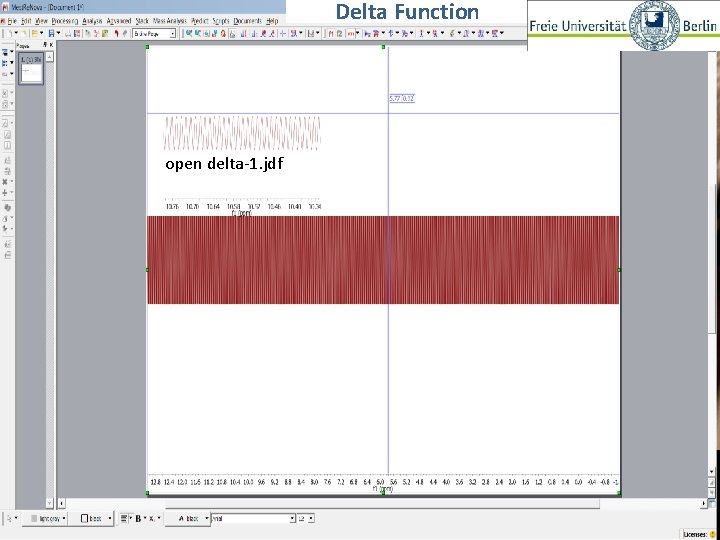This screenshot has width=720, height=540.
Task: Open the Predict menu
Action: (200, 21)
